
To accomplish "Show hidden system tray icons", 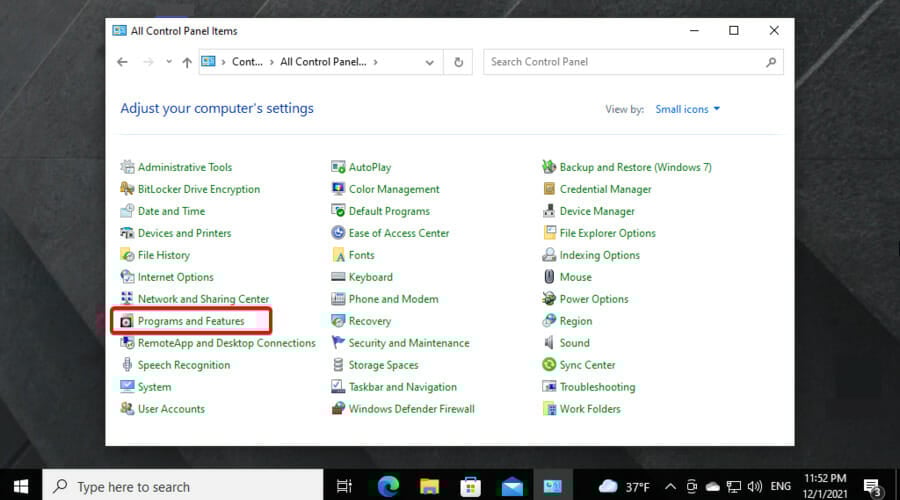I will [670, 487].
